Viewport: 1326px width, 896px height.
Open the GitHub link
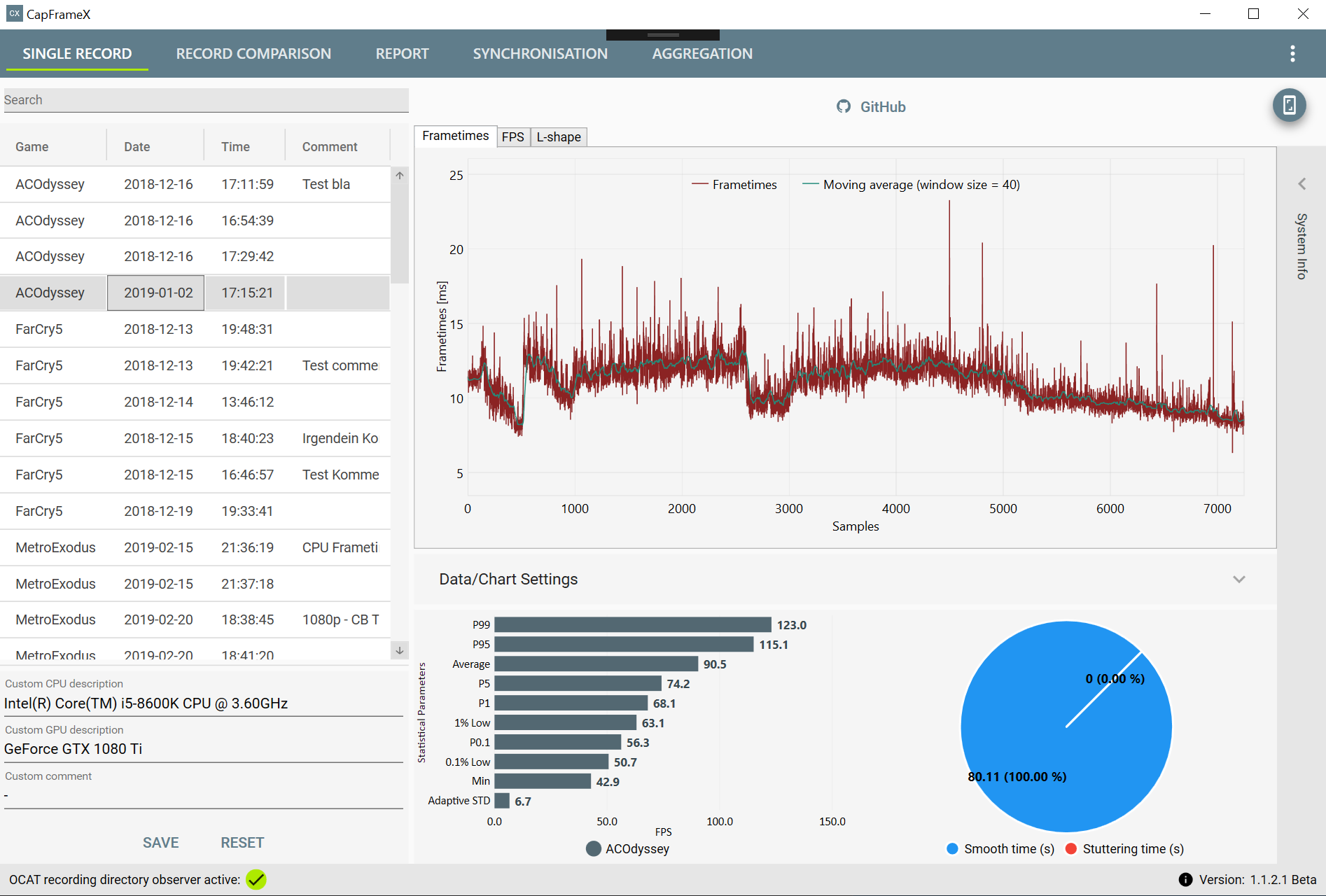(882, 107)
